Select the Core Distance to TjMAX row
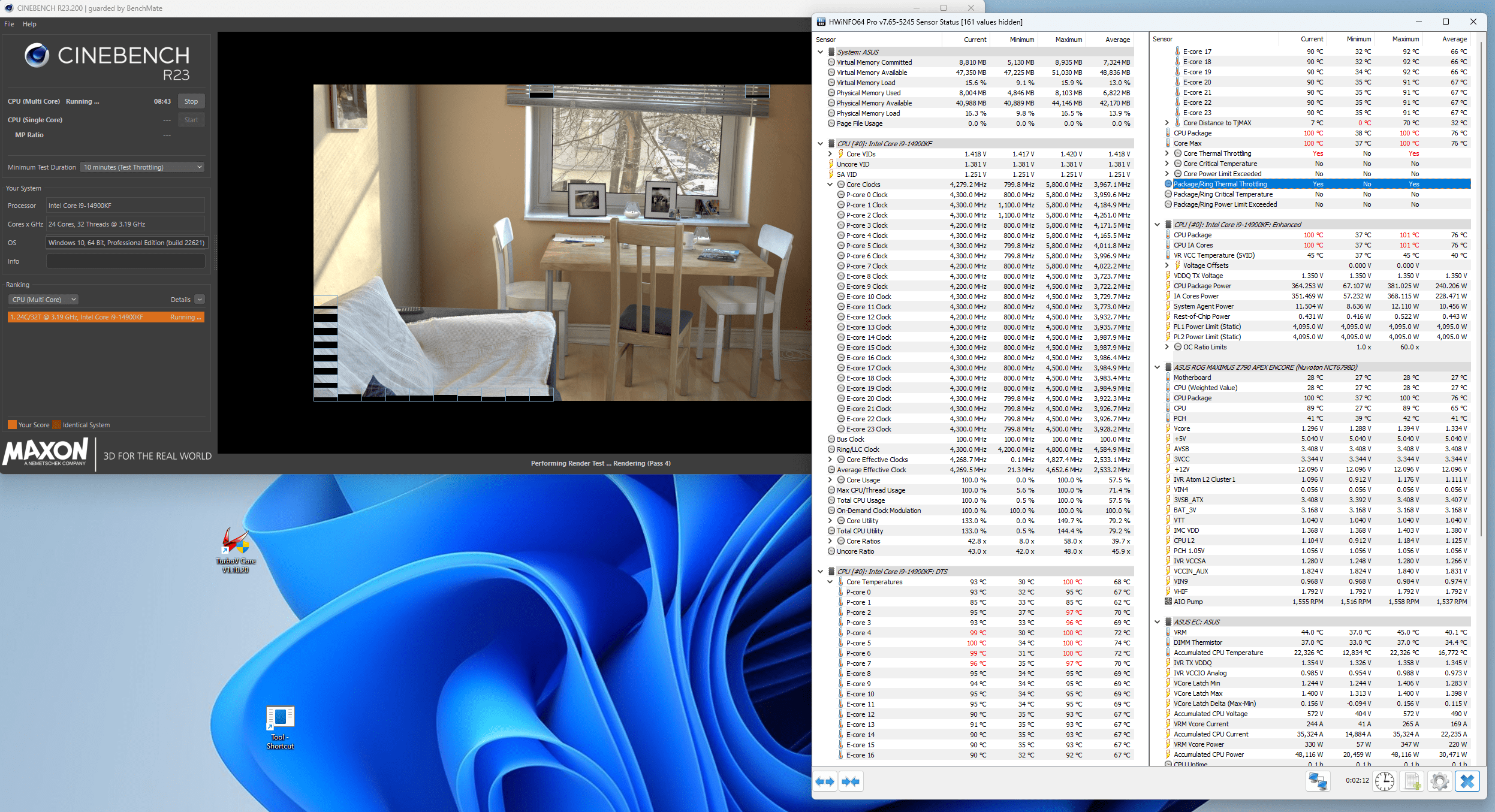This screenshot has height=812, width=1495. click(1317, 123)
